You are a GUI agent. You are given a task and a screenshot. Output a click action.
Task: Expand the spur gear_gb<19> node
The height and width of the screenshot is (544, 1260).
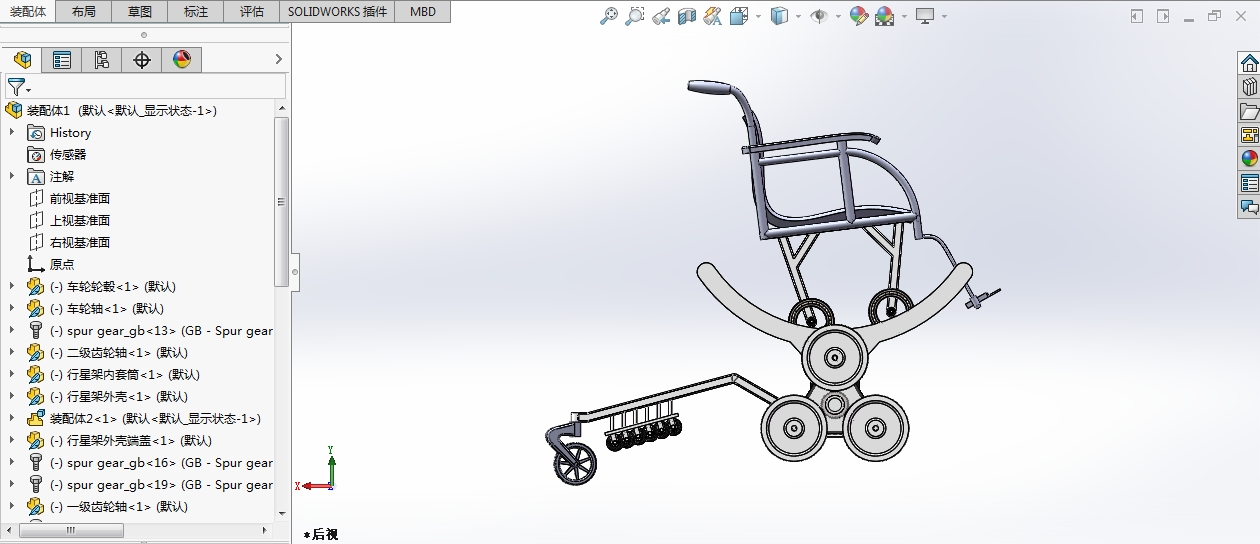coord(12,485)
